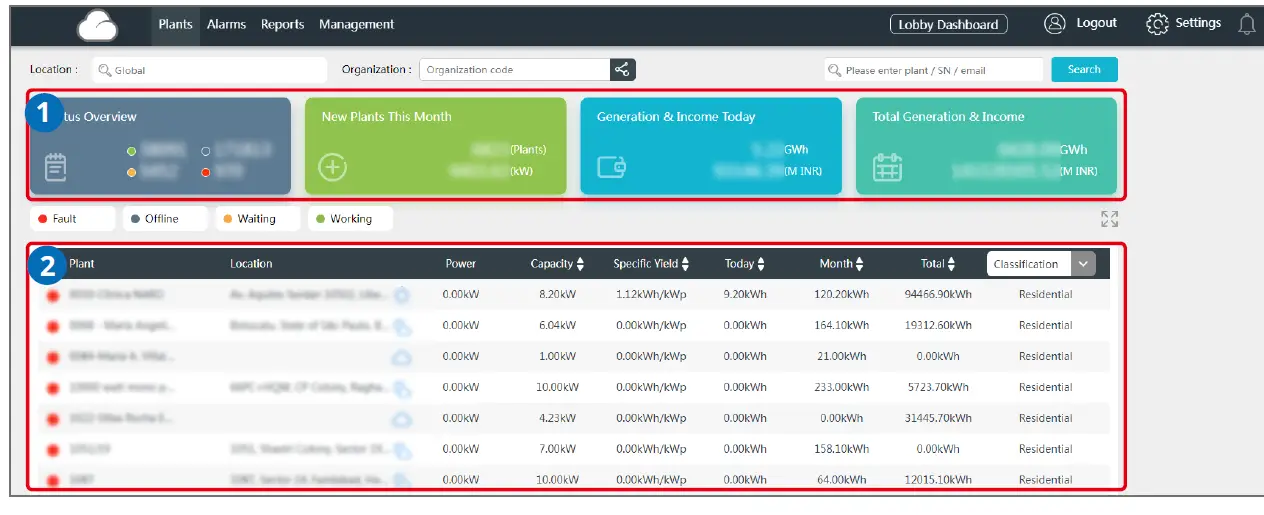Click the red fault dot in 6.04kW row
Screen dimensions: 1264x515
(x=52, y=326)
